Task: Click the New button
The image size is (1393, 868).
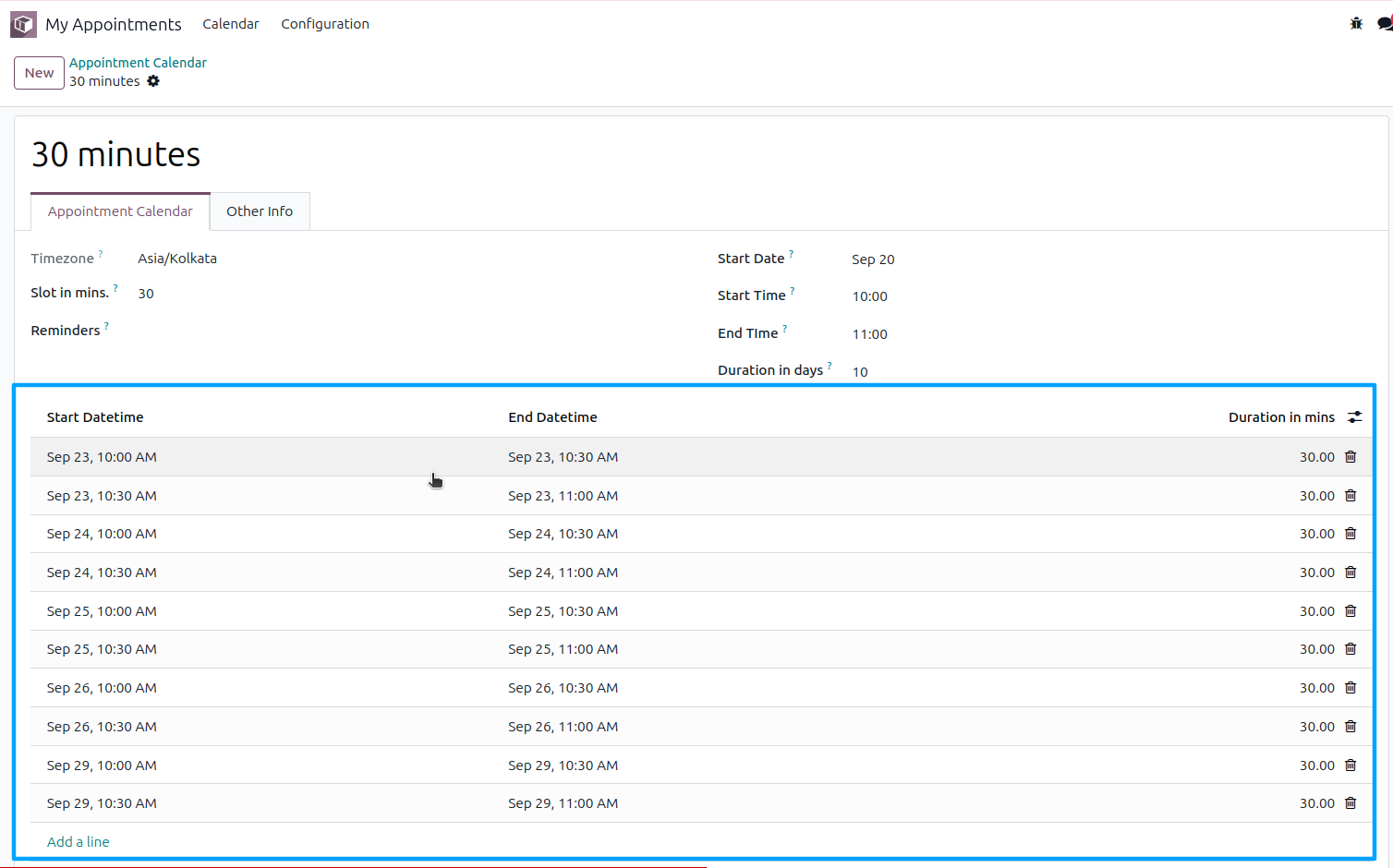Action: (x=39, y=73)
